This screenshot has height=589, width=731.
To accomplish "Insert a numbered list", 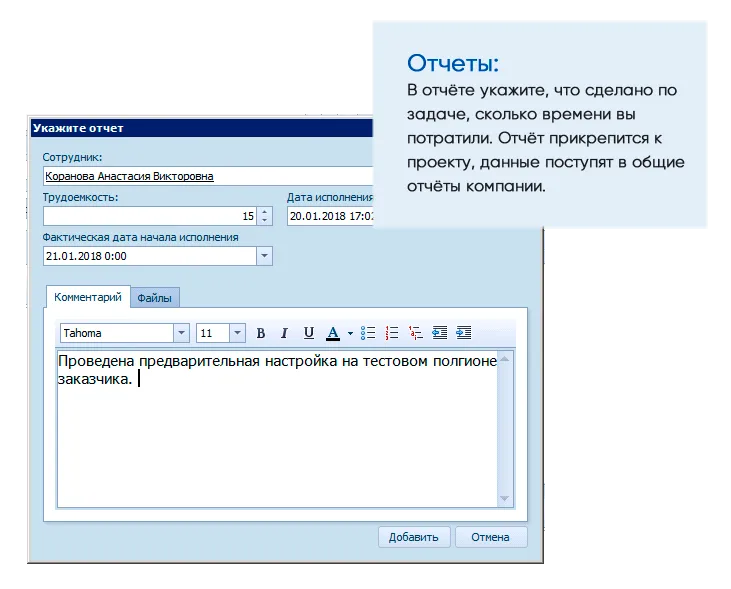I will [392, 333].
